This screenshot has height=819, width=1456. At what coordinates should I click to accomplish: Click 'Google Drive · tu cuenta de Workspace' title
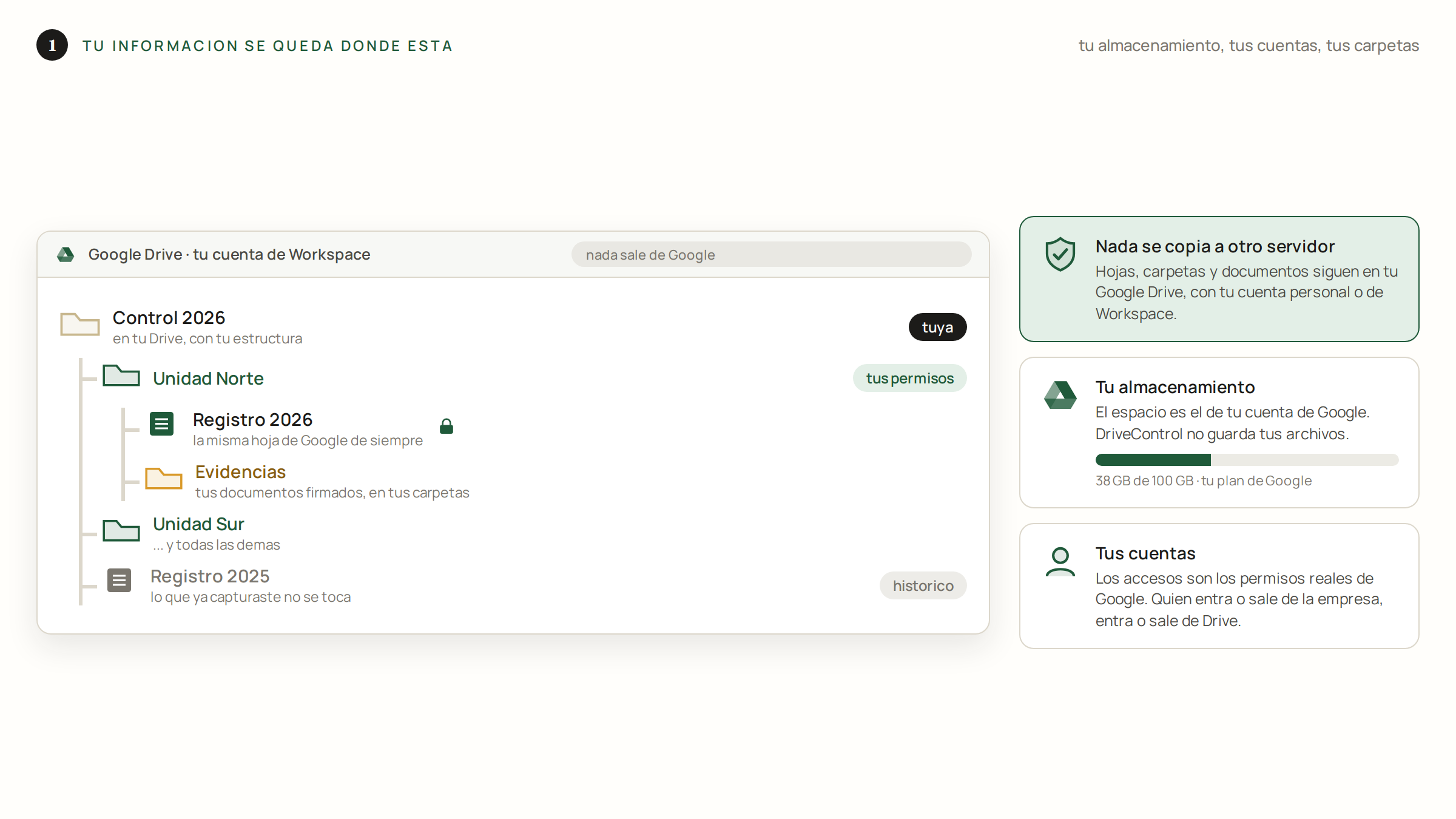(229, 254)
